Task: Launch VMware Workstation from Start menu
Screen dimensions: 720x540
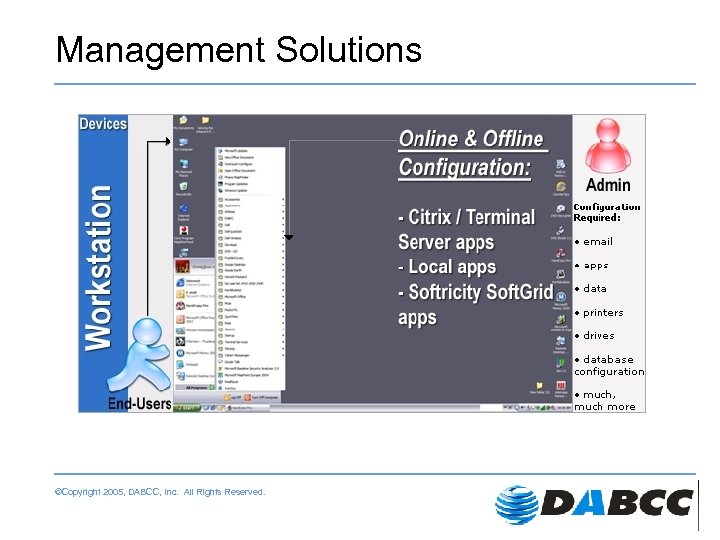Action: click(x=195, y=330)
